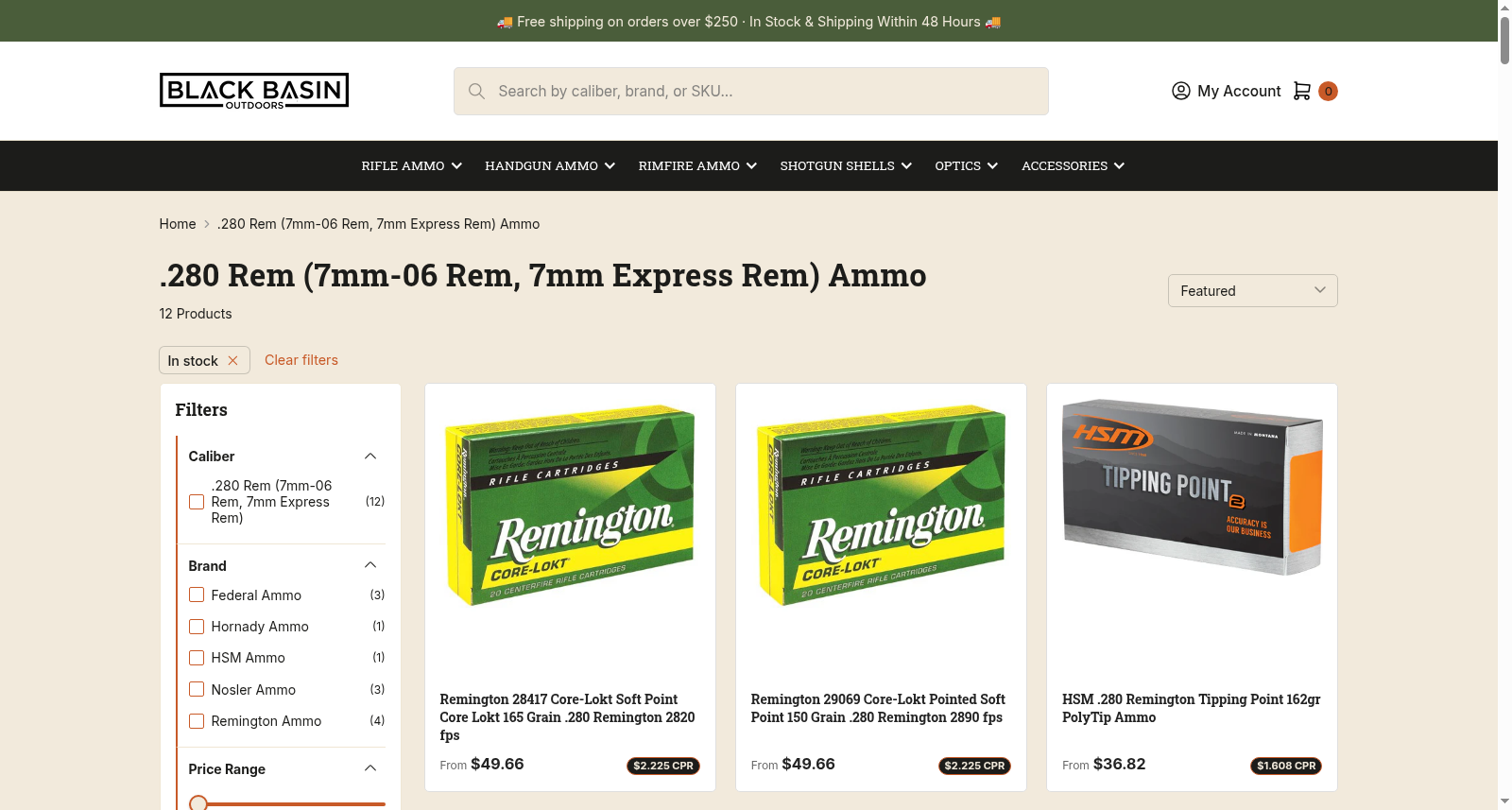The width and height of the screenshot is (1512, 810).
Task: Click the Federal Ammo (3) count
Action: (377, 595)
